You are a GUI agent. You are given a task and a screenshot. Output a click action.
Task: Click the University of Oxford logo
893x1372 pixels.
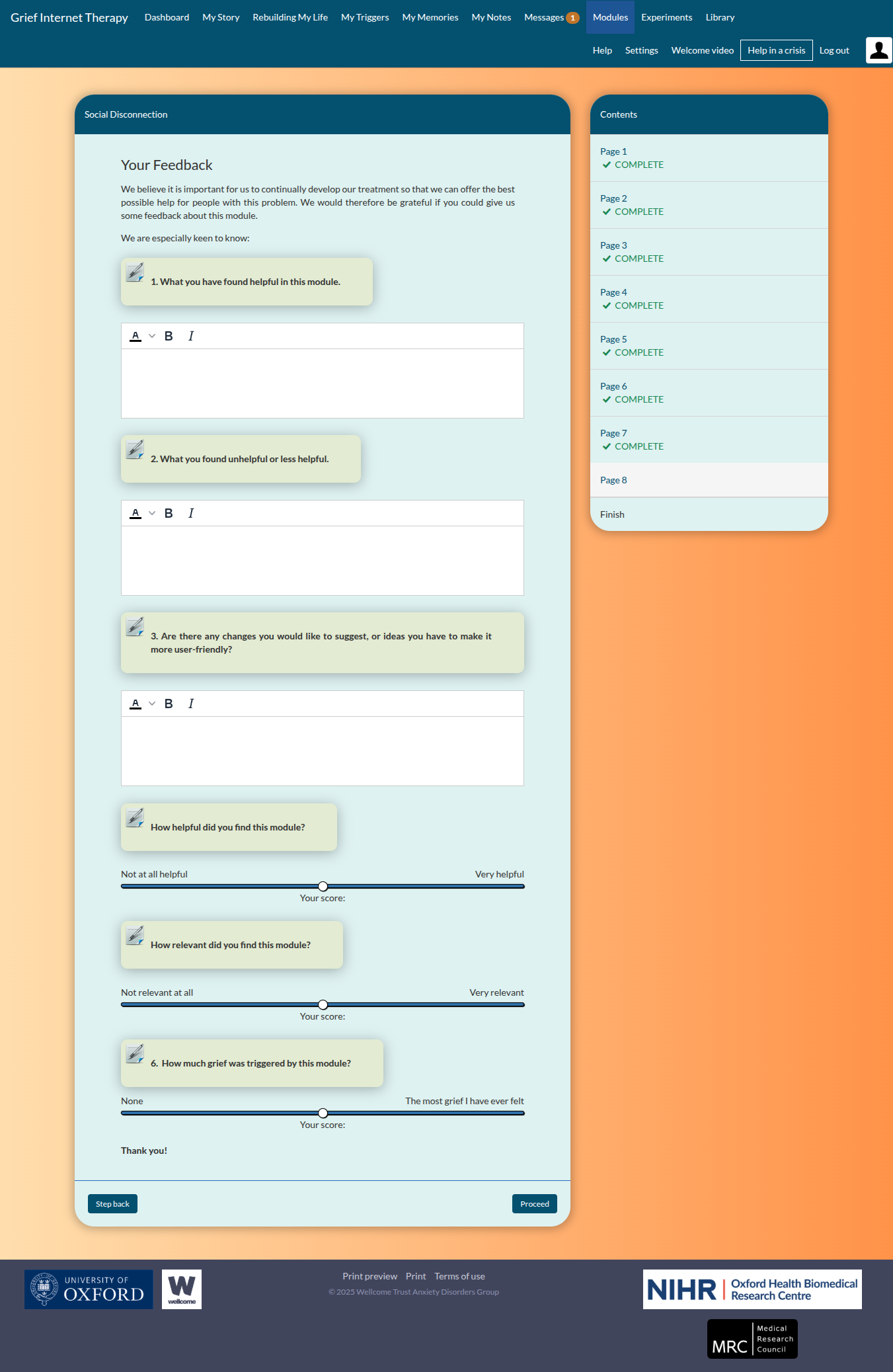tap(89, 1289)
